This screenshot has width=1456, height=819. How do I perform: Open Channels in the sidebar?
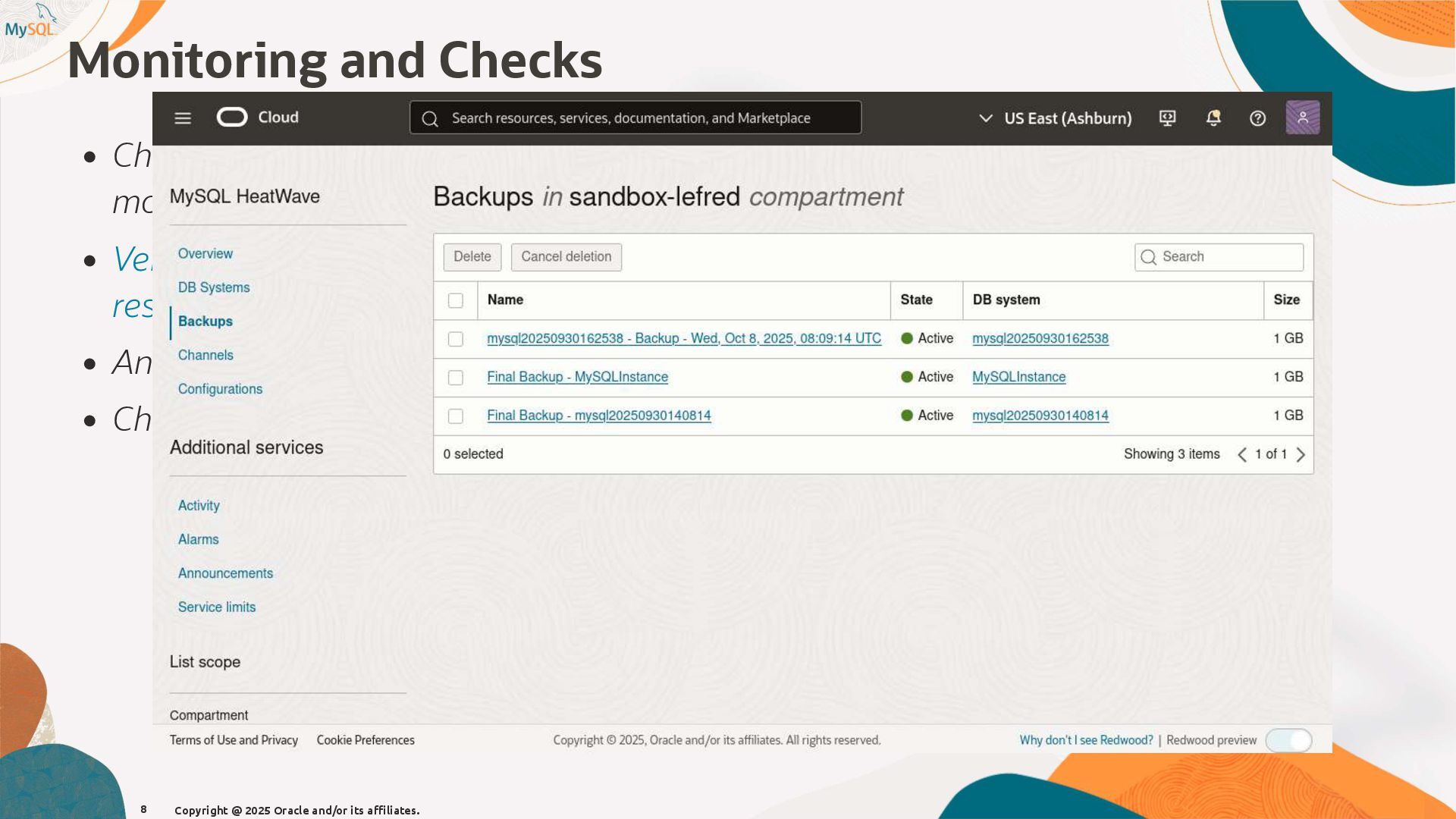(206, 355)
